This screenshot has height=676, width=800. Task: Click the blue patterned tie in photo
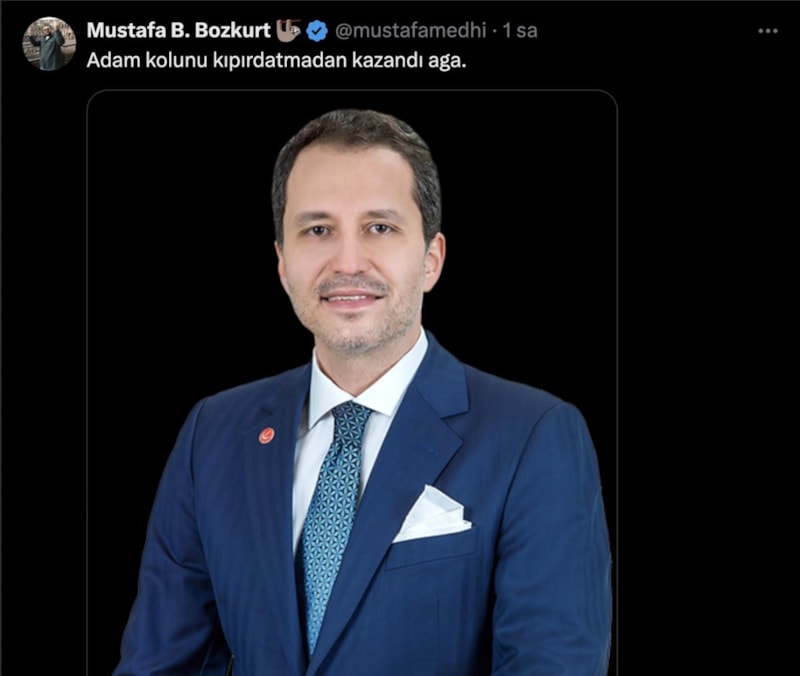click(x=334, y=520)
